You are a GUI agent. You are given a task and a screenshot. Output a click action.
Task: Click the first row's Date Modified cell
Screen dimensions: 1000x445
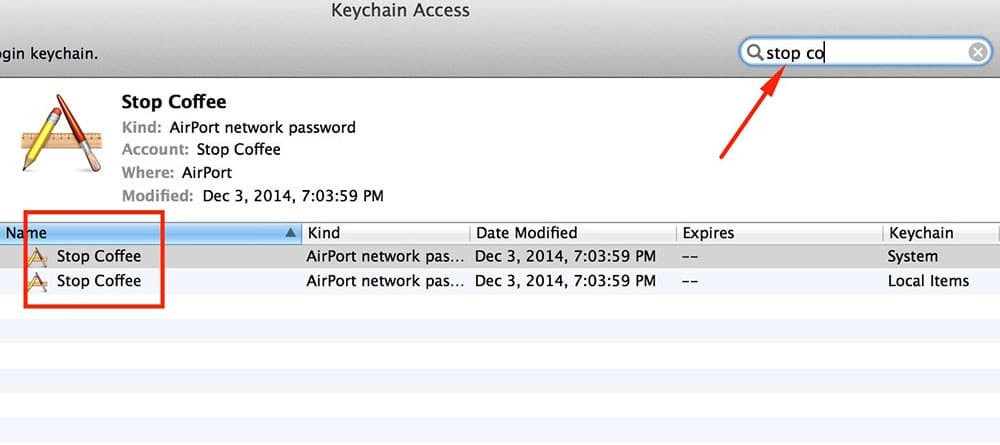(565, 256)
